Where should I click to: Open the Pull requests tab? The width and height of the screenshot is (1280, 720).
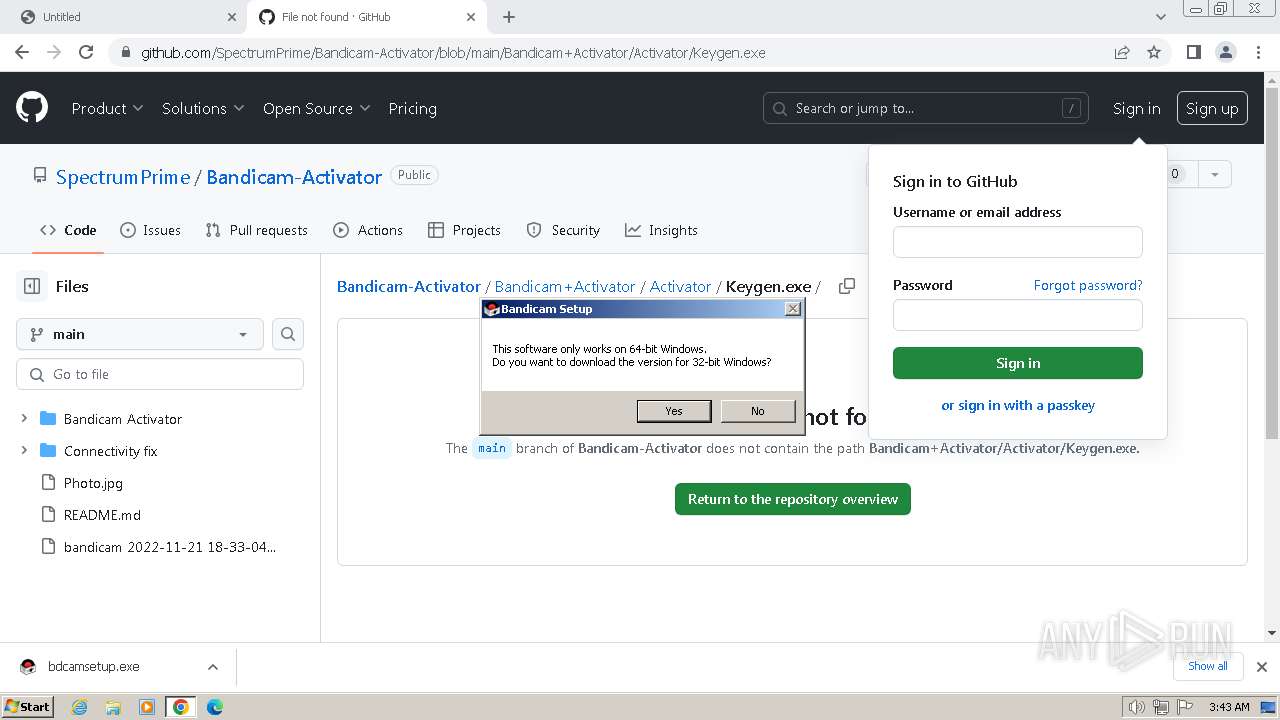pos(256,230)
